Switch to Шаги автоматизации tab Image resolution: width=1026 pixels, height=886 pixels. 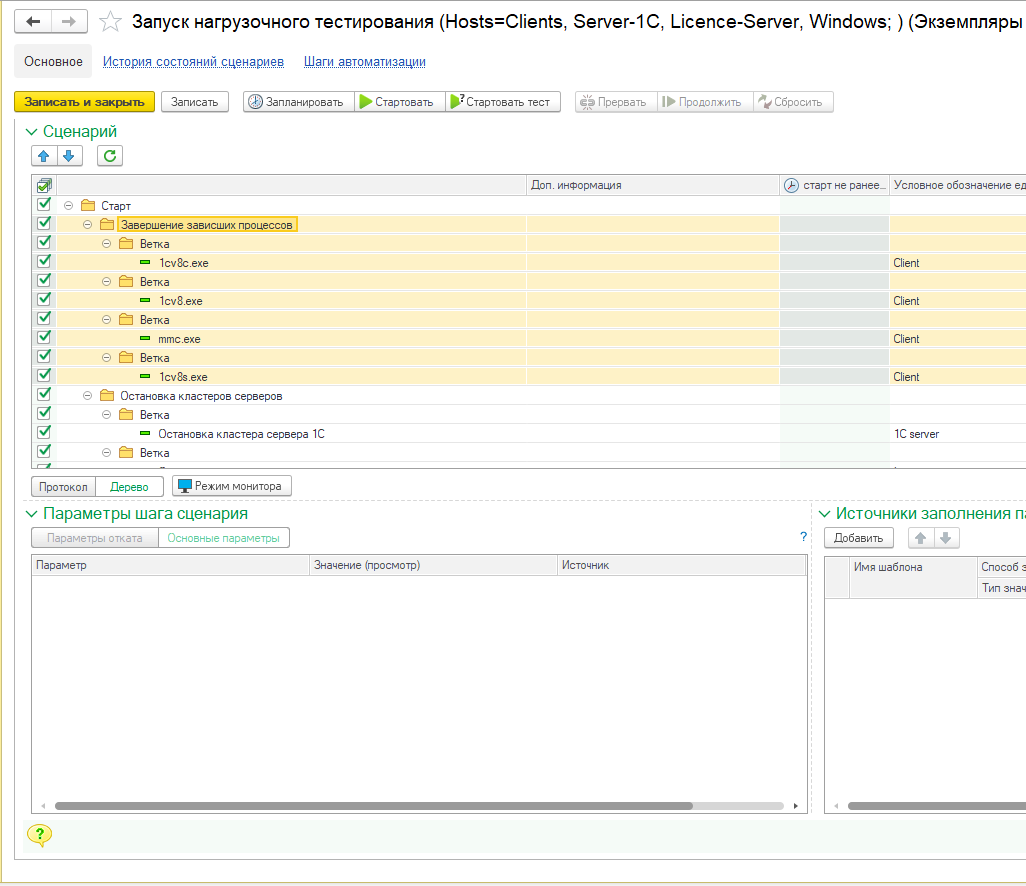point(364,62)
